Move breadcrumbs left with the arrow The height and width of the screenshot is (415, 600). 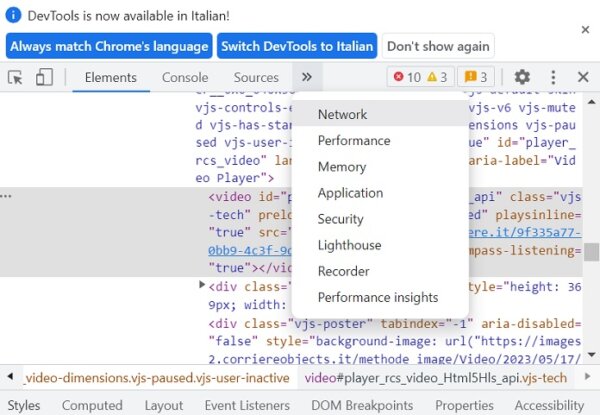pos(10,377)
